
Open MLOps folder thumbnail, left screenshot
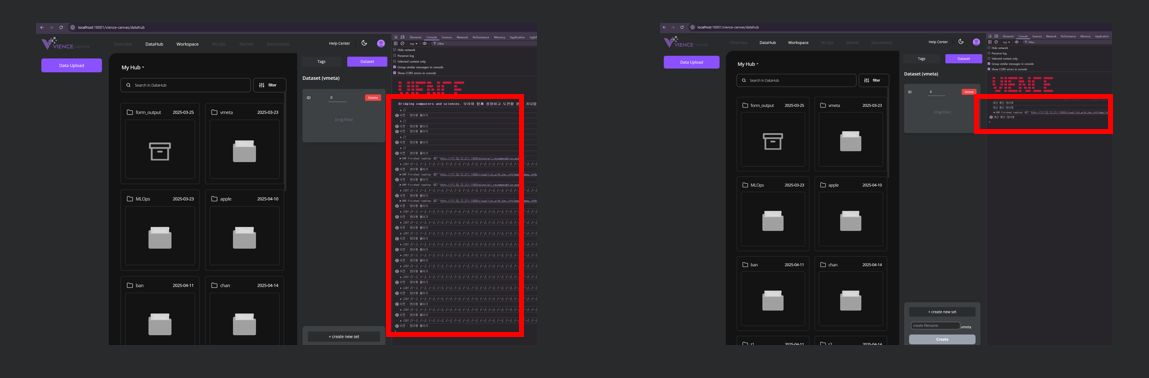coord(160,237)
